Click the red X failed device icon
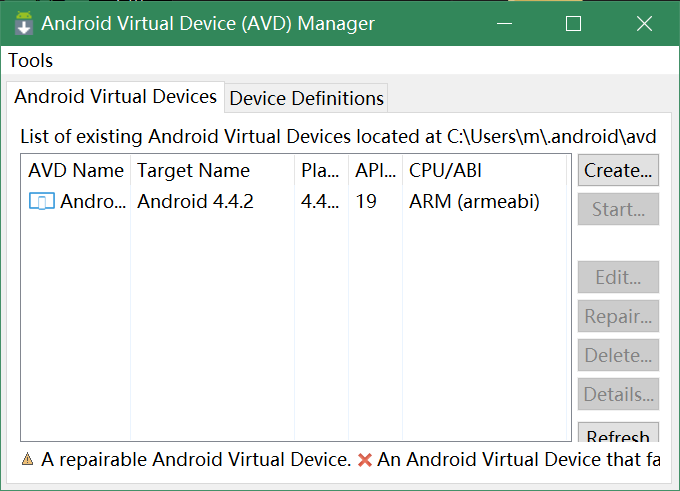Screen dimensions: 680x491 365,460
